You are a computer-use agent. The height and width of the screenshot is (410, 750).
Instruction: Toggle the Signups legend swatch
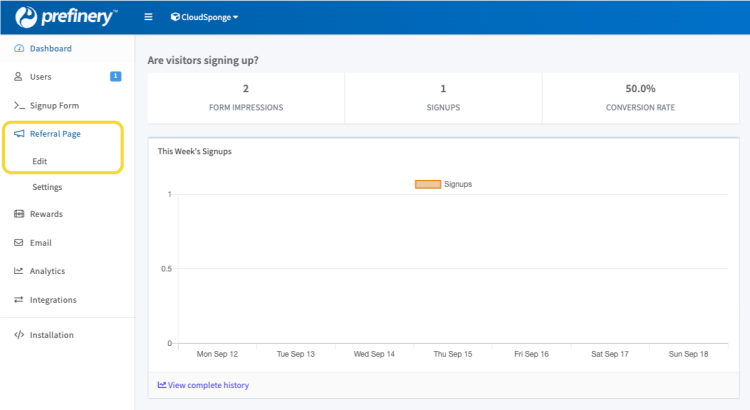pos(428,184)
